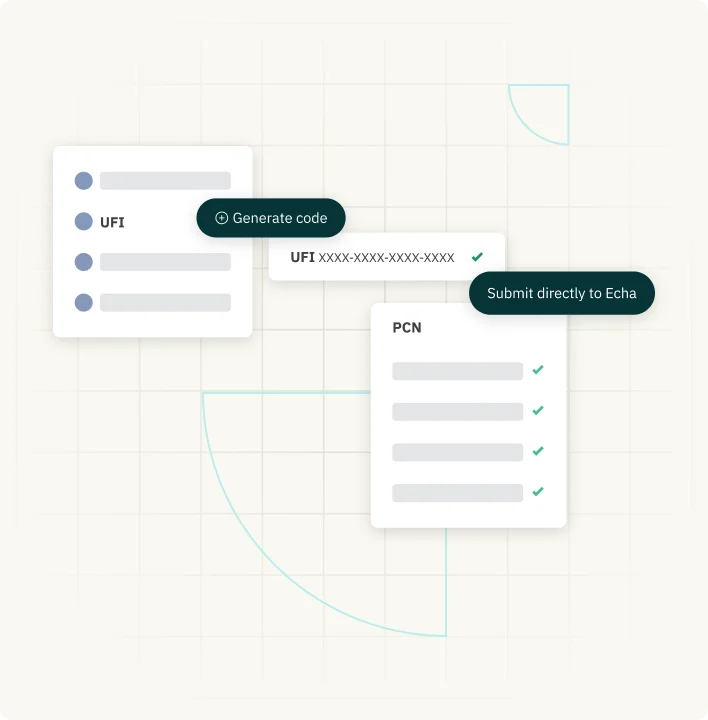This screenshot has height=720, width=708.
Task: Click the third green checkmark in the PCN card
Action: 538,451
